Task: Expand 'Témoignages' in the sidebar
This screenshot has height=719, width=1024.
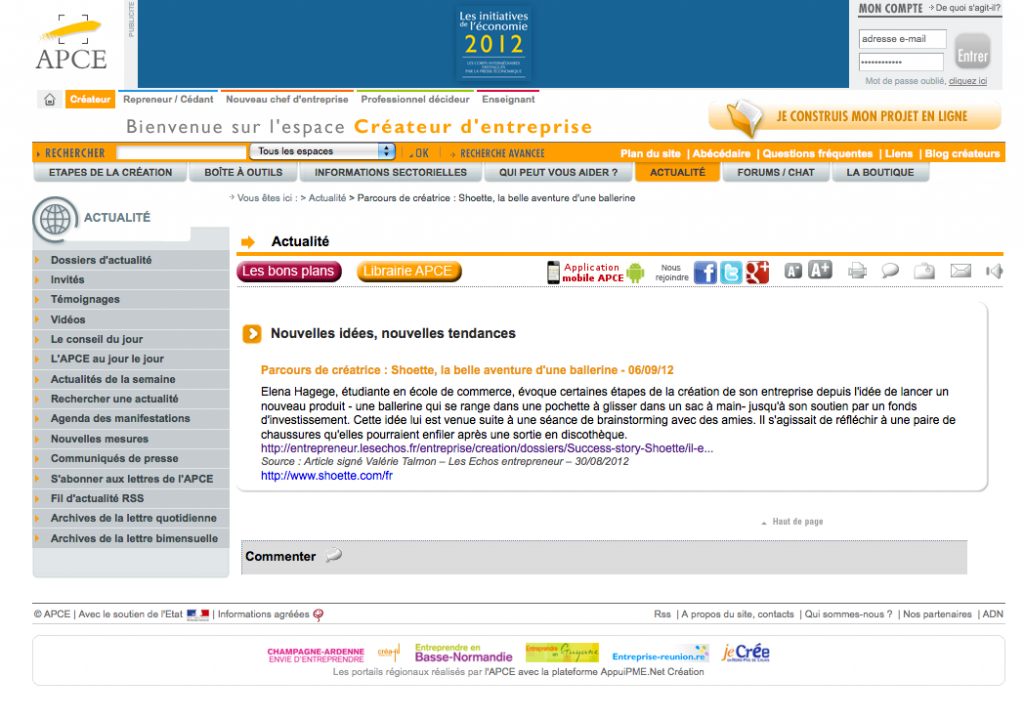Action: pos(85,299)
